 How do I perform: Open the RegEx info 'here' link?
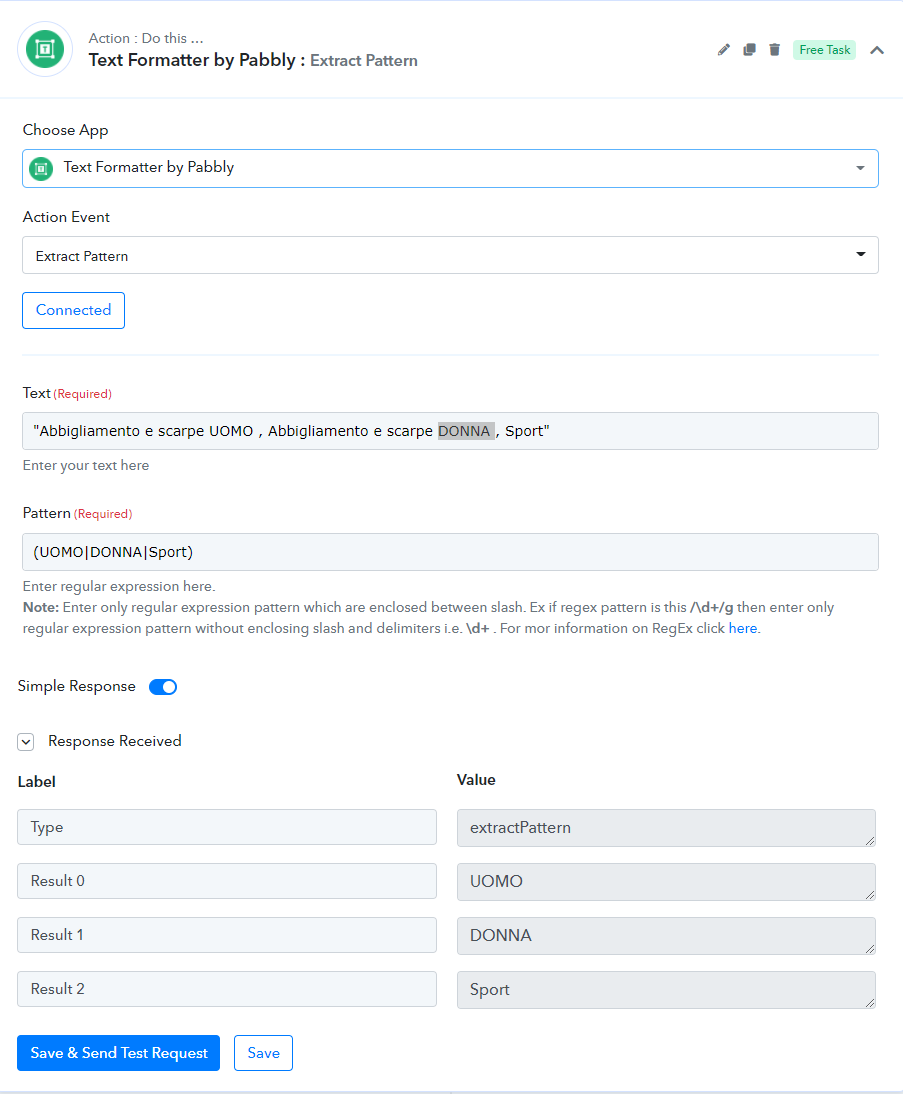(x=742, y=628)
